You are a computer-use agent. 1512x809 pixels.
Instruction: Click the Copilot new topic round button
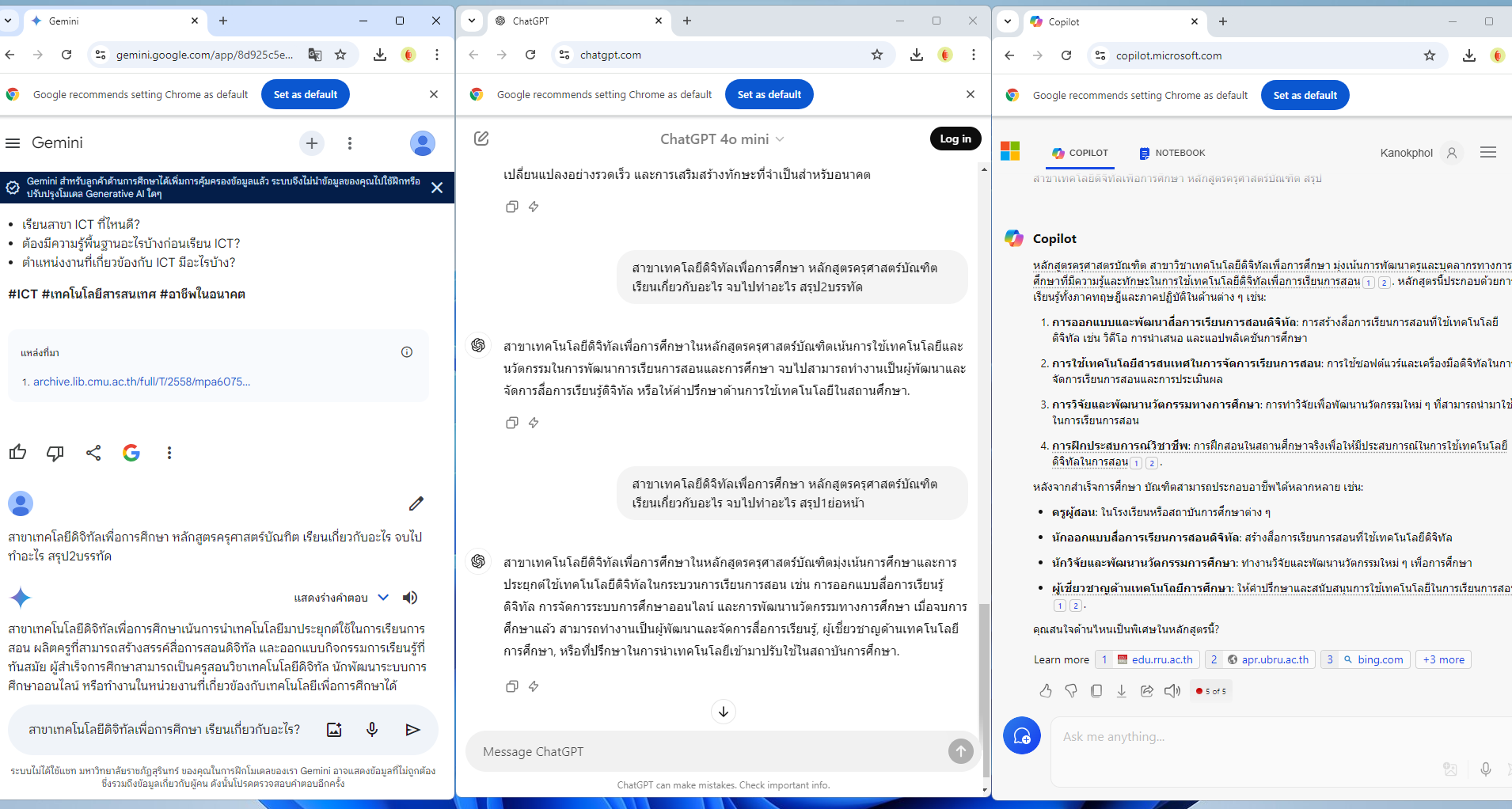(x=1021, y=736)
